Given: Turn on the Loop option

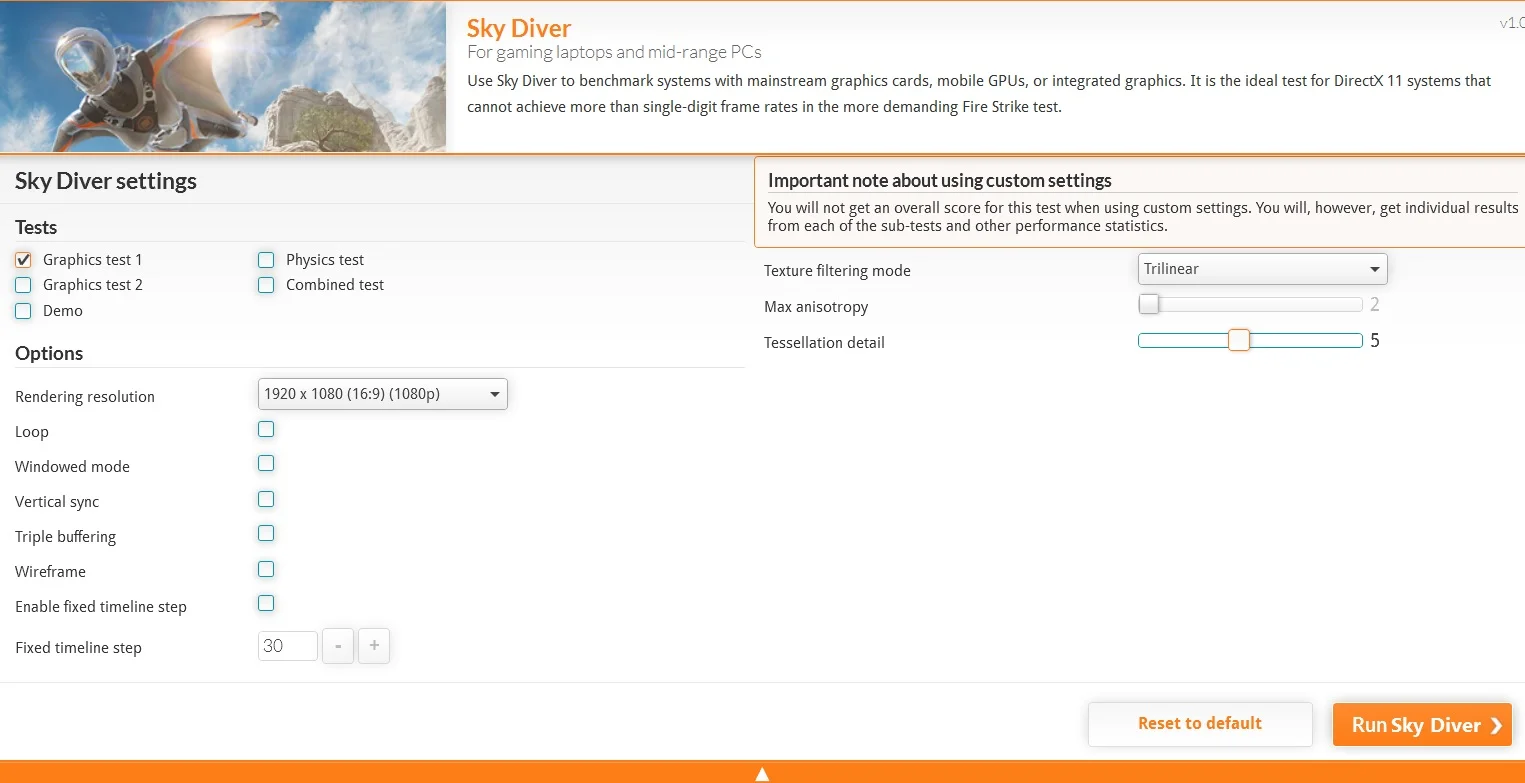Looking at the screenshot, I should [x=266, y=429].
